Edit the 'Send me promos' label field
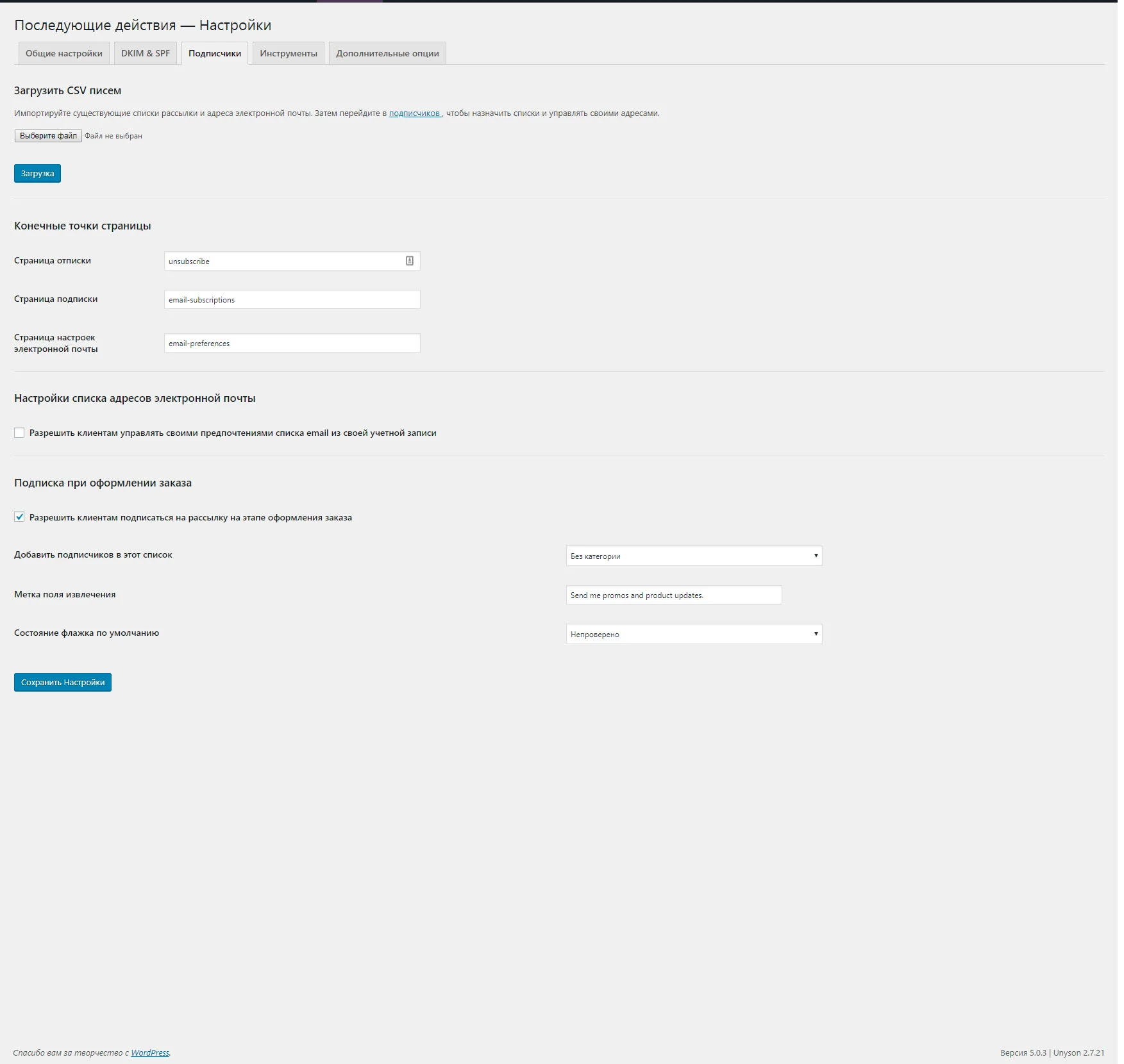Viewport: 1124px width, 1064px height. tap(674, 595)
